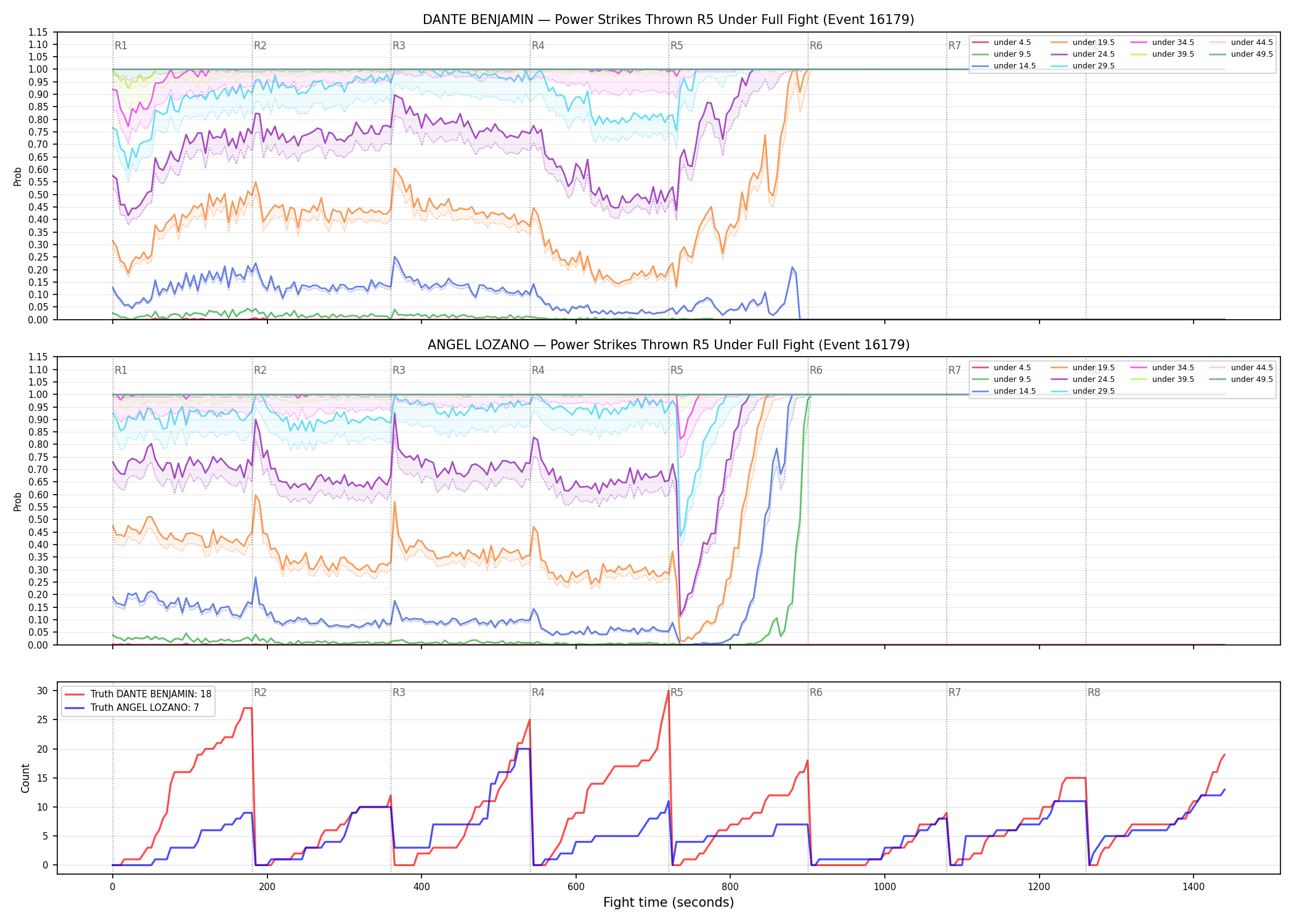Click the R3 marker in the Count chart
1294x924 pixels.
pos(399,692)
